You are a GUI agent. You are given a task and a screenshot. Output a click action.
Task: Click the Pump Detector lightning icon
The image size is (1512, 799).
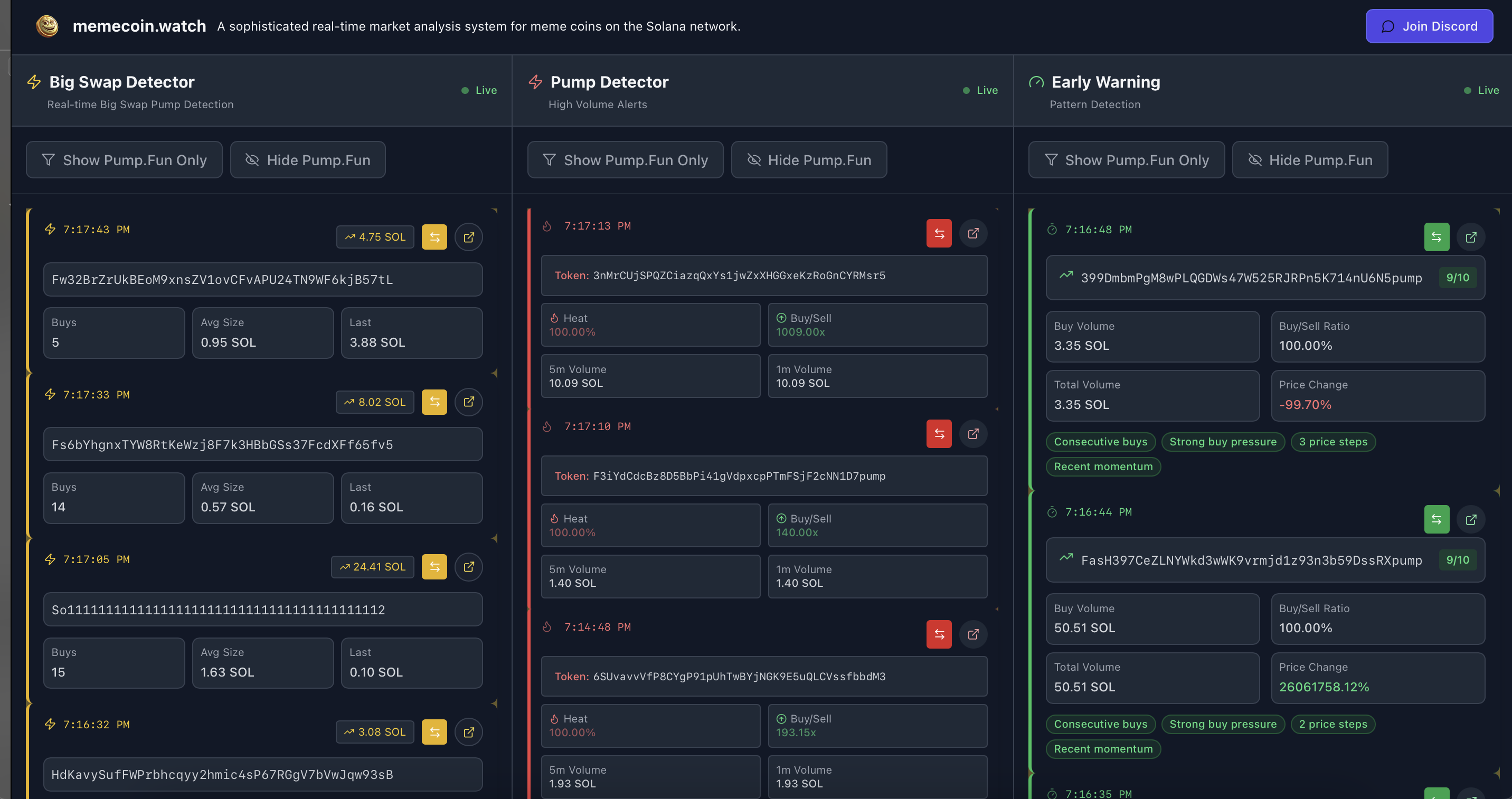click(535, 82)
